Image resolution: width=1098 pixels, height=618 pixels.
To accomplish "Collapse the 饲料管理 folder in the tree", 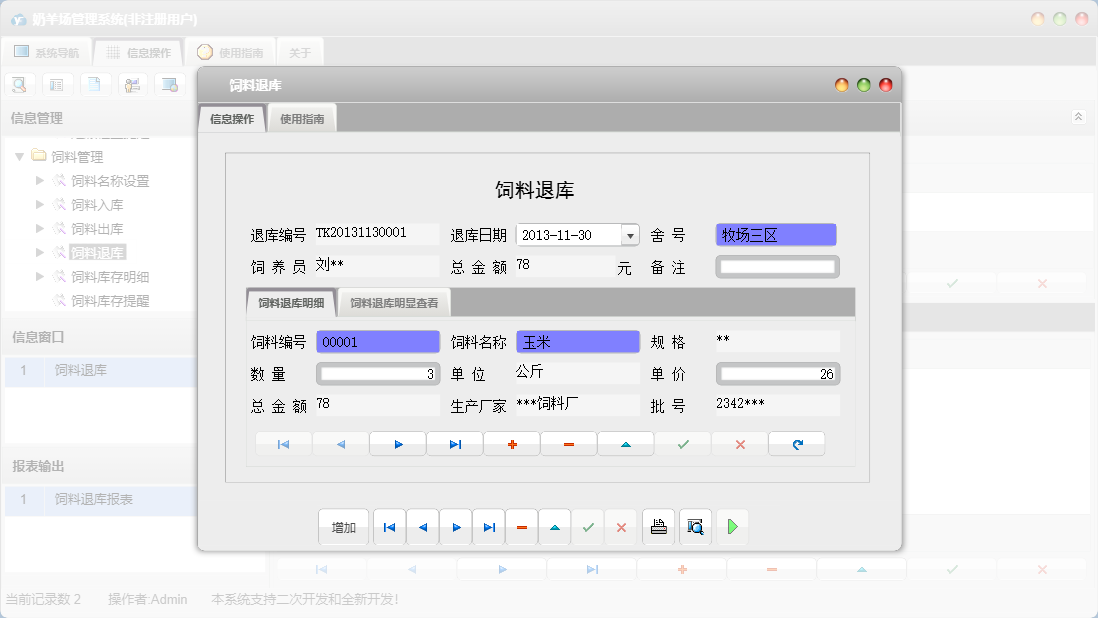I will click(x=20, y=156).
